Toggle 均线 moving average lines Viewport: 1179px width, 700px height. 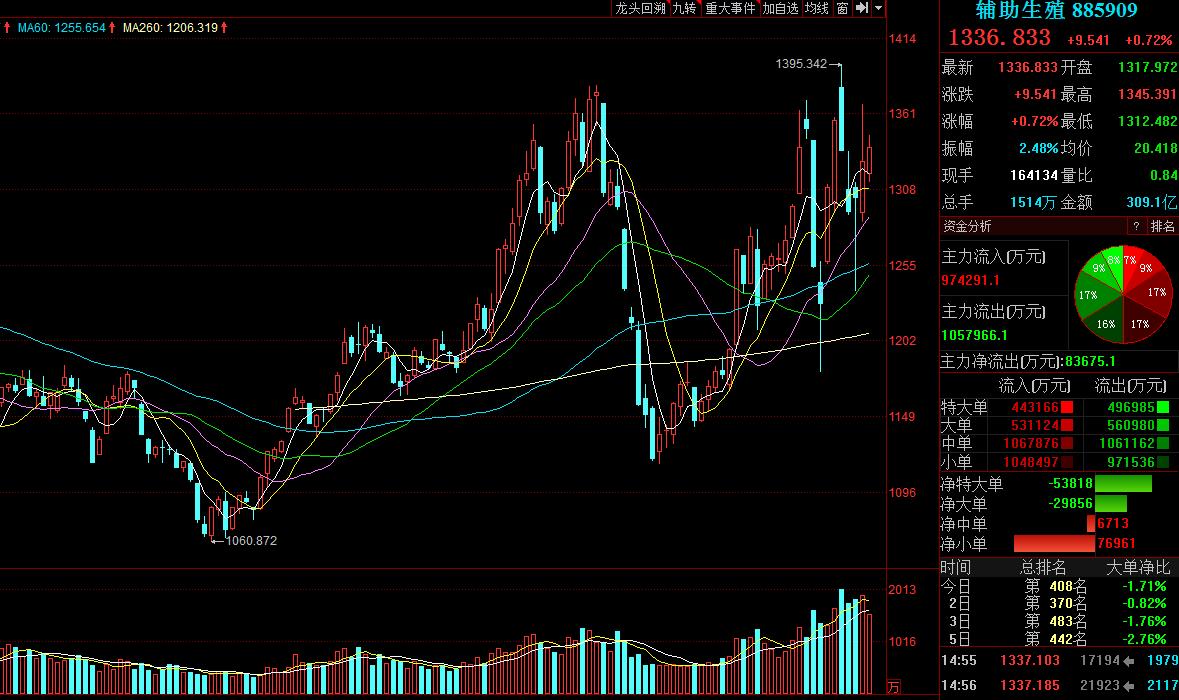click(x=817, y=8)
